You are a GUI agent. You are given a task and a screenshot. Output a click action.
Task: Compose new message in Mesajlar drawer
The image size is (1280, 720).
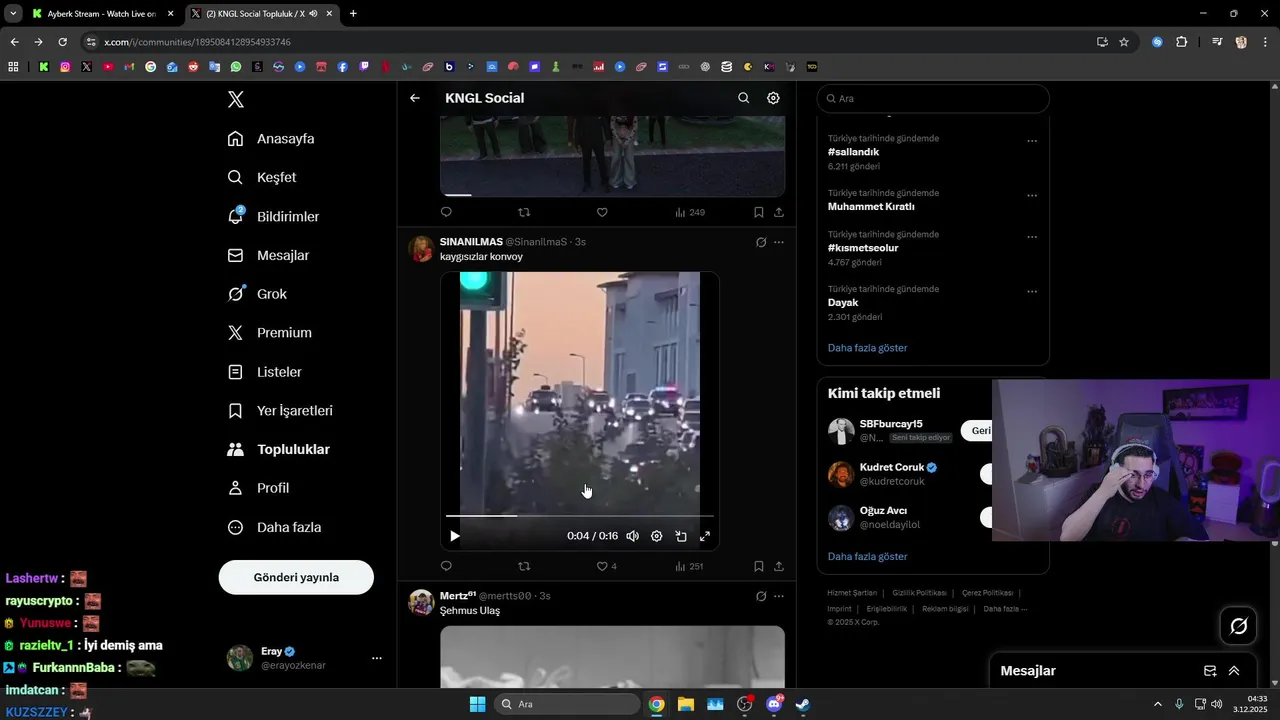pos(1210,671)
